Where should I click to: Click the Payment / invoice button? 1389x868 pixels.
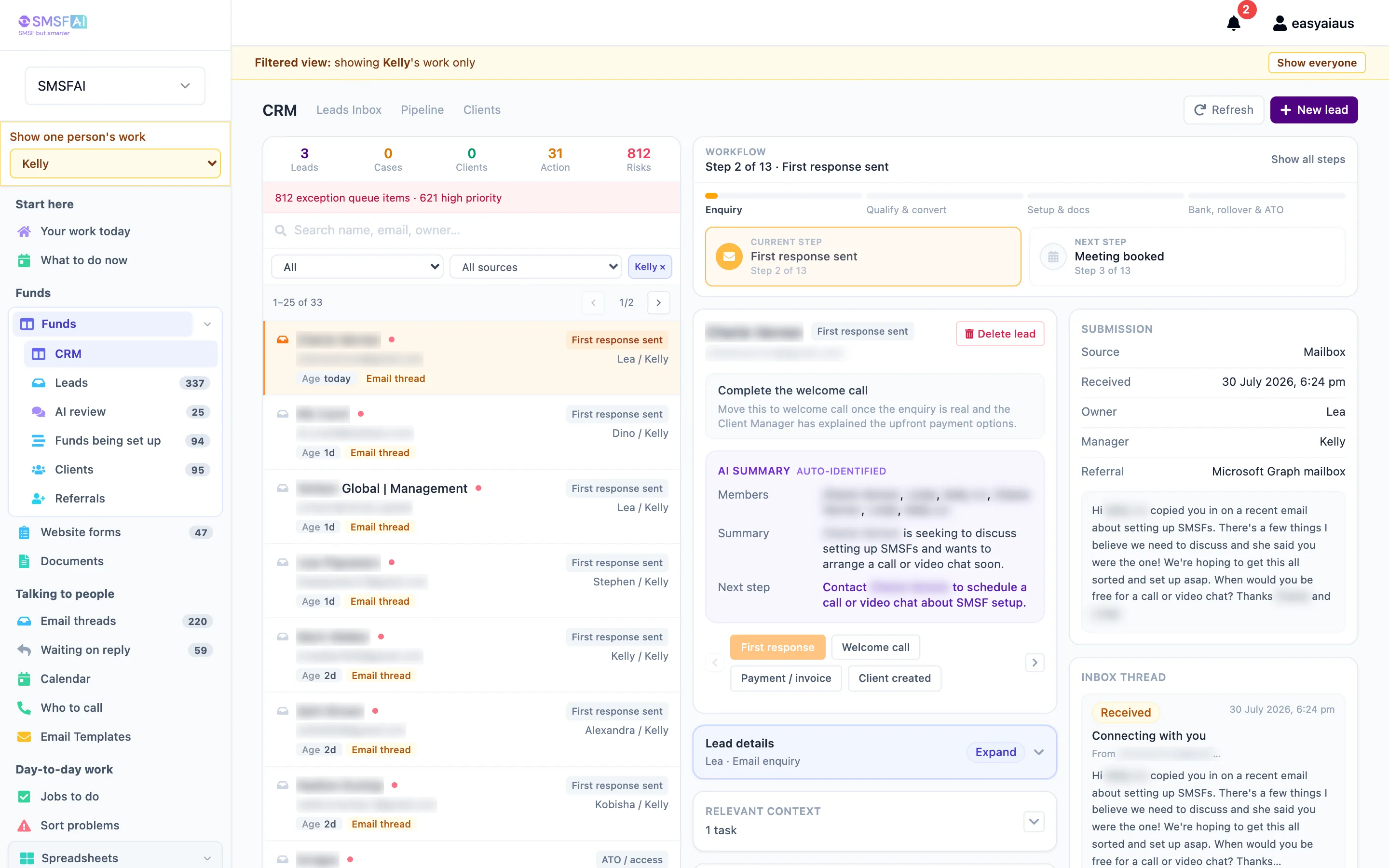click(x=786, y=678)
